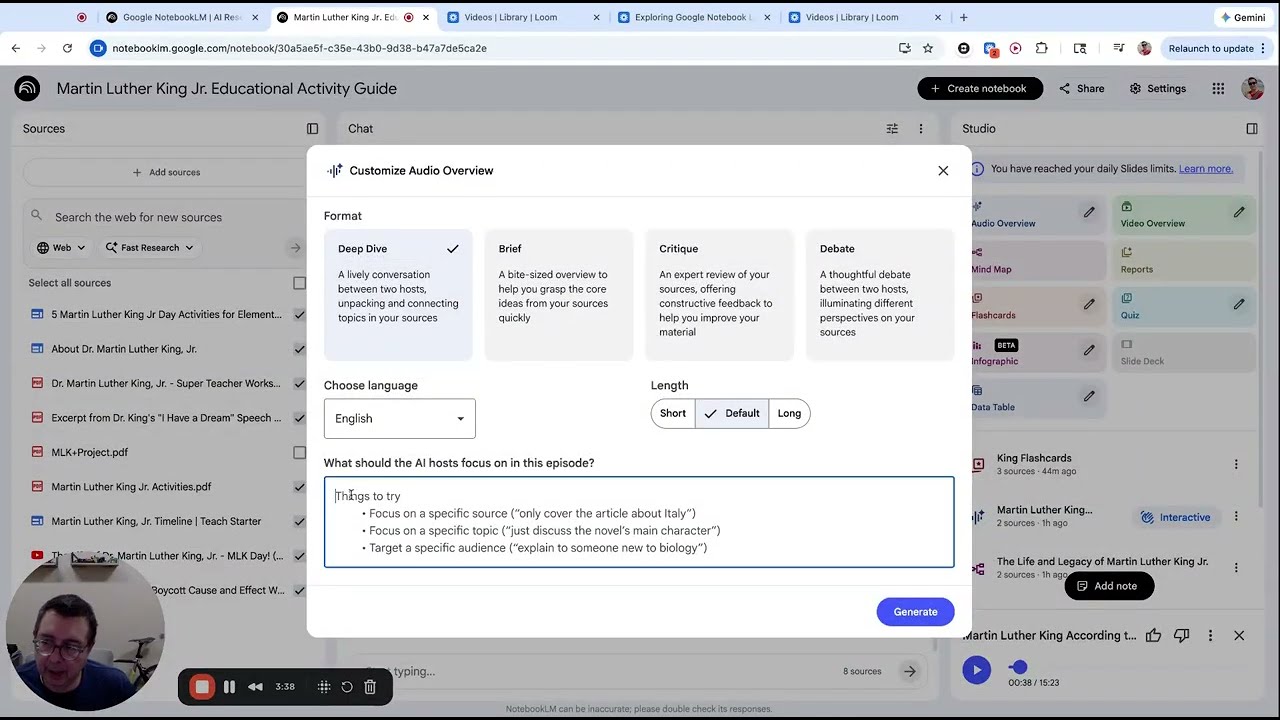Restart the Loom recording

click(347, 687)
